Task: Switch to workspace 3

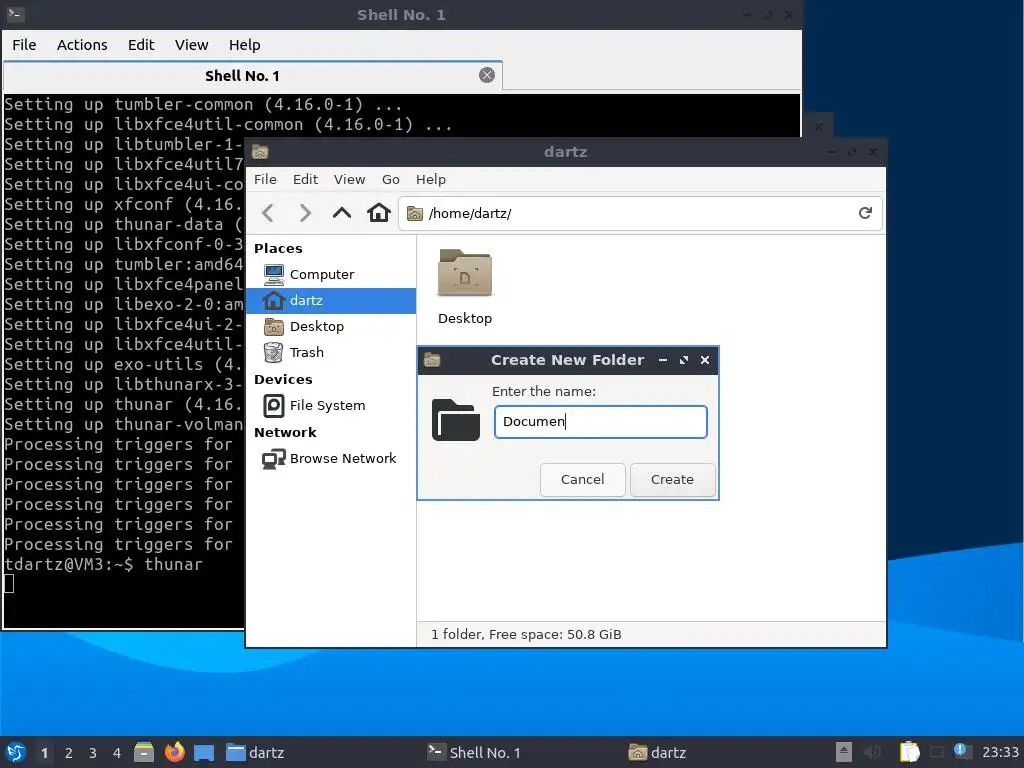Action: [x=93, y=753]
